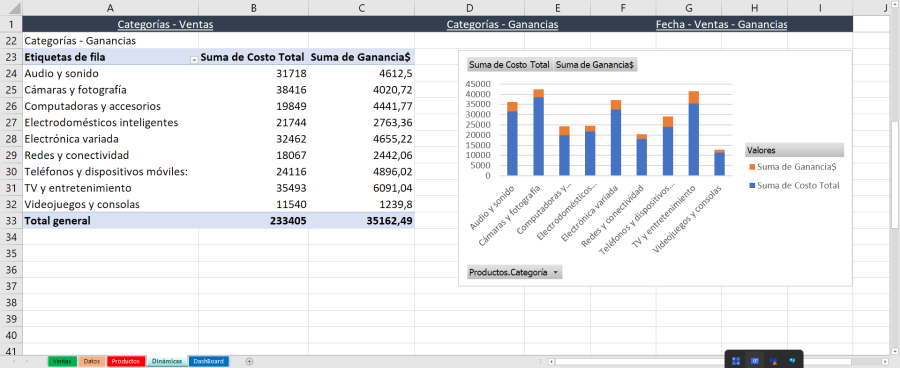900x368 pixels.
Task: Select the blue Suma de Costo Total legend swatch
Action: pyautogui.click(x=752, y=185)
